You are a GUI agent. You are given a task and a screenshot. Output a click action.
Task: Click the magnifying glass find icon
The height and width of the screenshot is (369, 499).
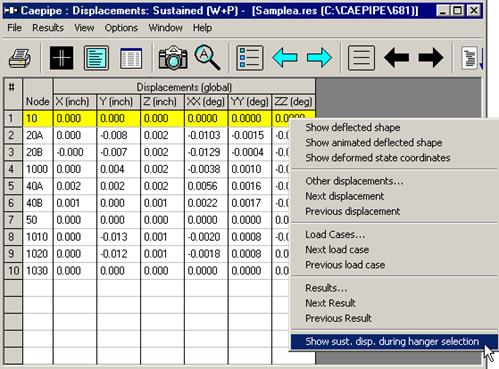pyautogui.click(x=207, y=58)
